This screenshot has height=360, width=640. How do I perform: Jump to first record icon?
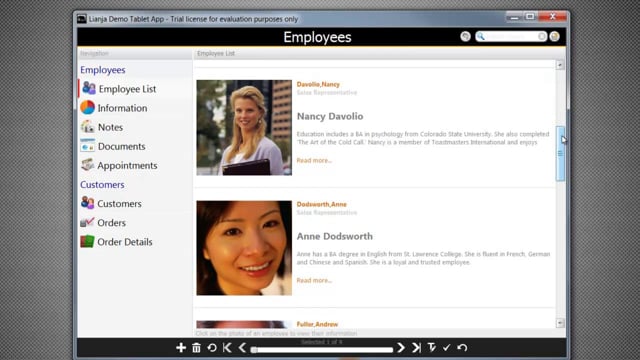pos(227,347)
